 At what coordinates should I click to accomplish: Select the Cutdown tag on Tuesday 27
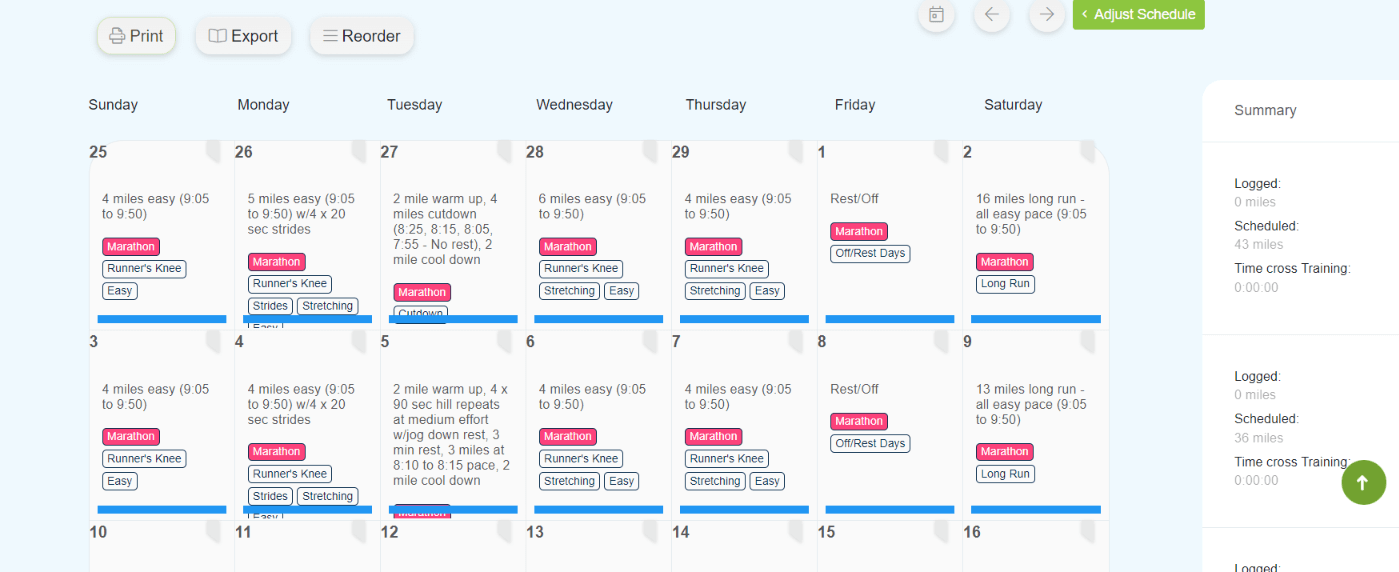420,313
